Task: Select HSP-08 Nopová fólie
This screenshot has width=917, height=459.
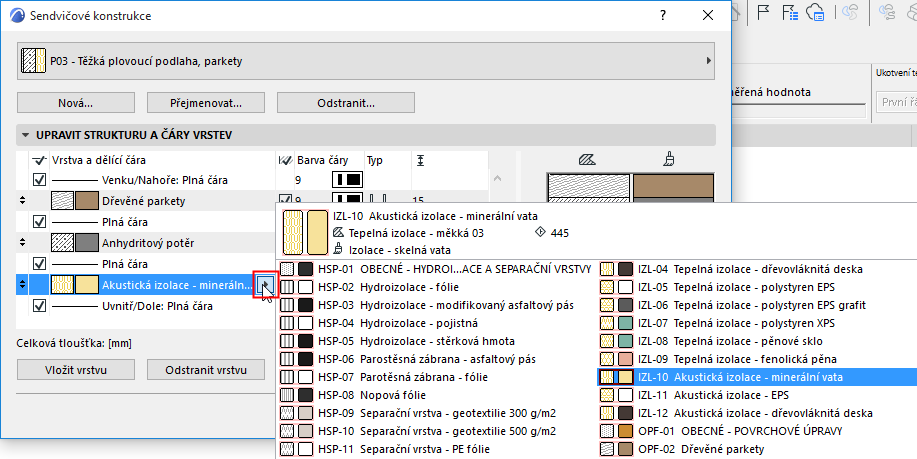Action: click(x=437, y=395)
